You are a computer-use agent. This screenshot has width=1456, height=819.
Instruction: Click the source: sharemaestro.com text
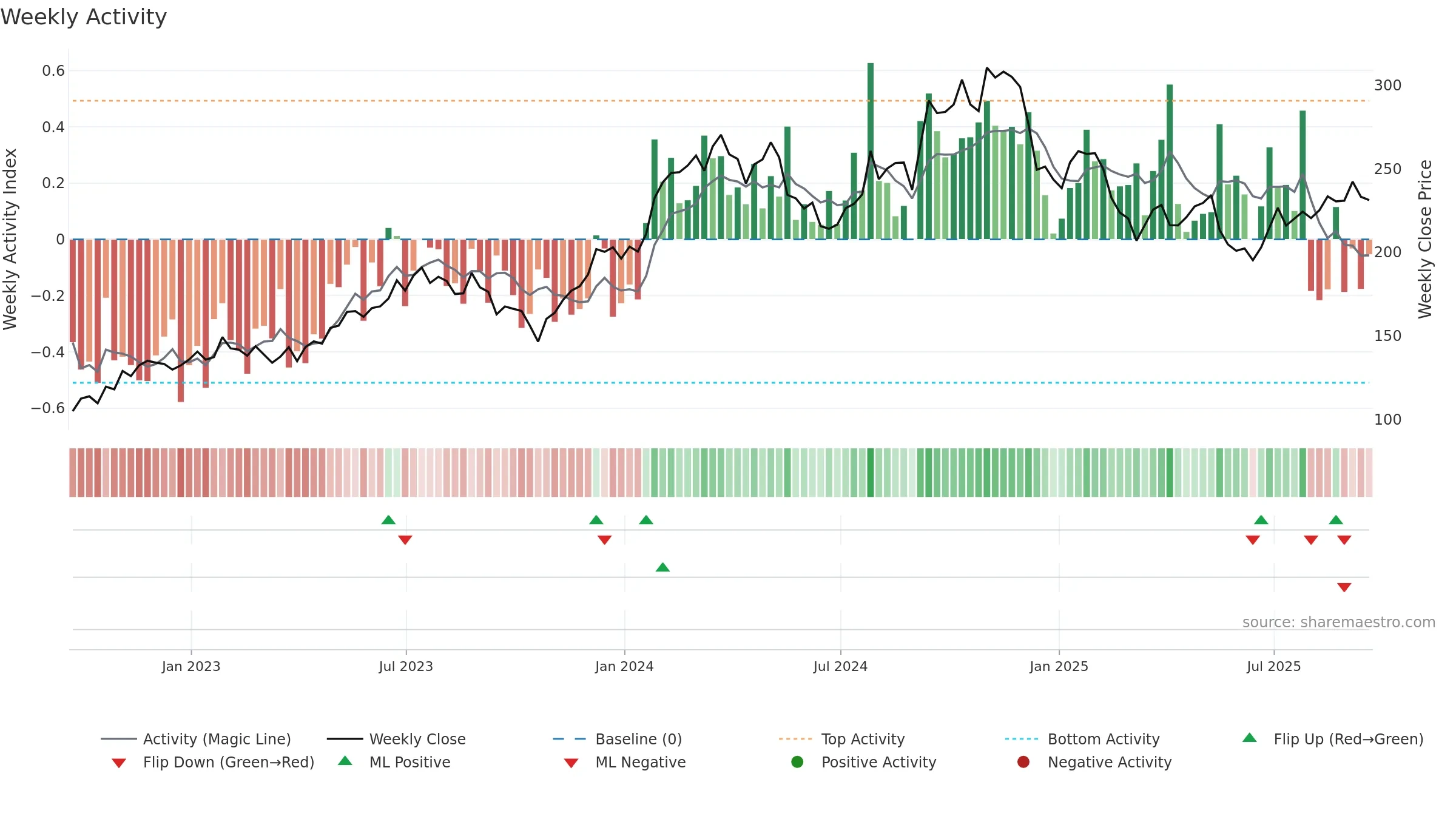point(1339,622)
